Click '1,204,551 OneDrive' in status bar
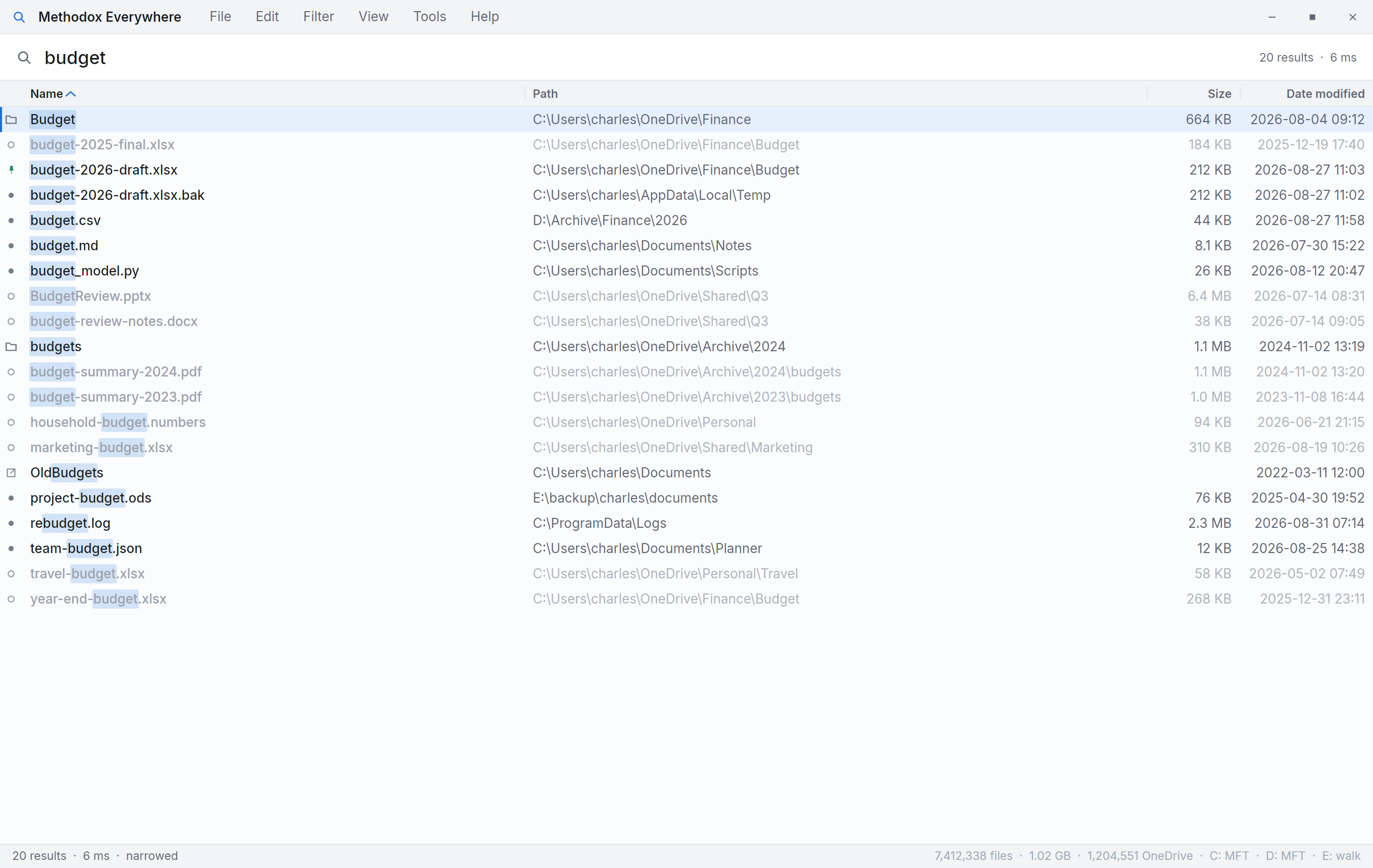Viewport: 1373px width, 868px height. pyautogui.click(x=1139, y=855)
